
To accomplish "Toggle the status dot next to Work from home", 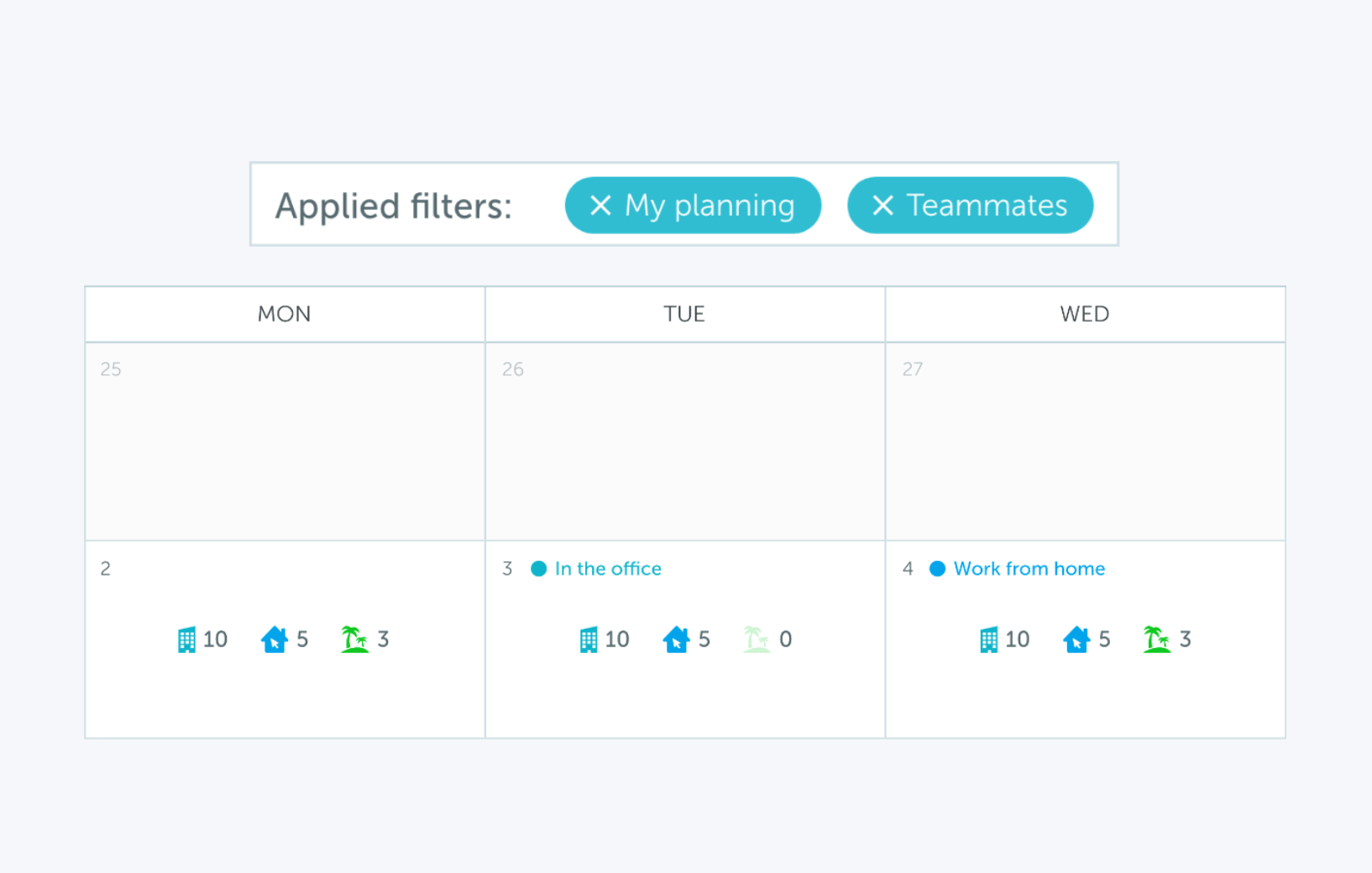I will tap(937, 568).
